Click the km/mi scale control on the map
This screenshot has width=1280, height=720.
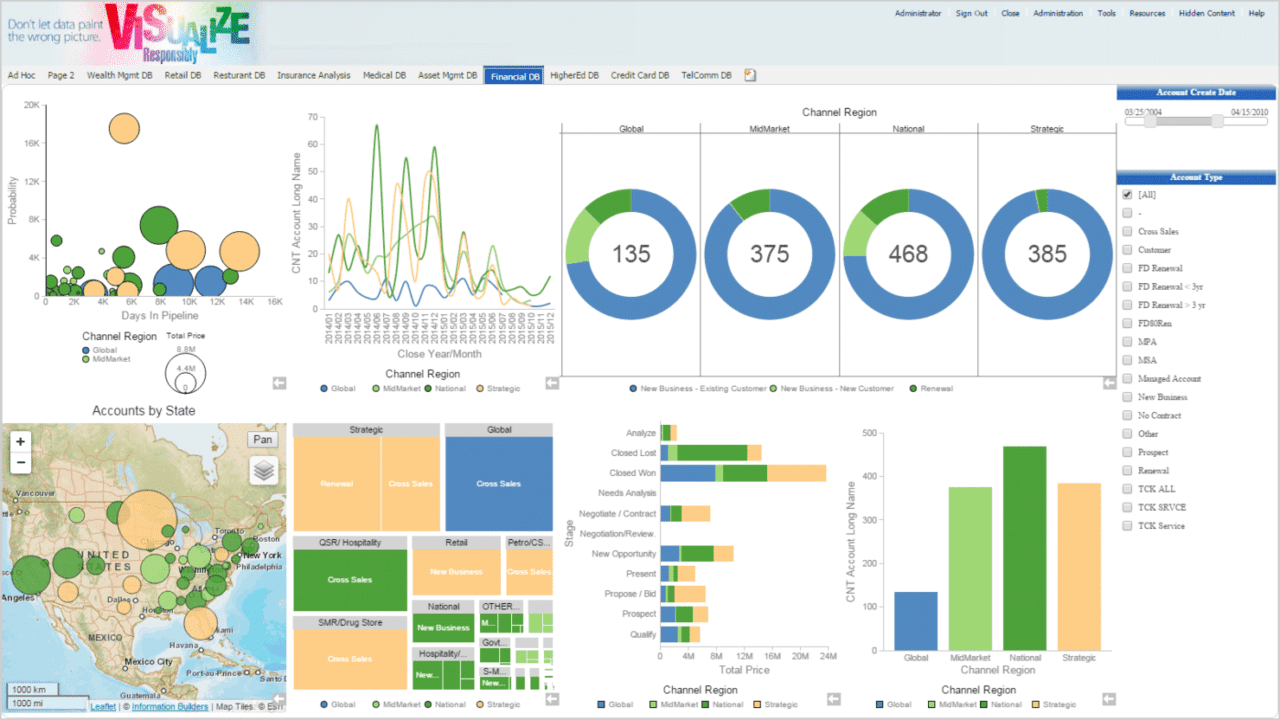(32, 696)
